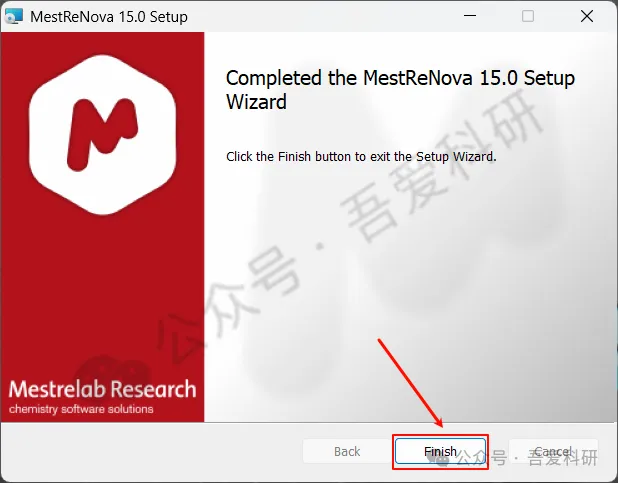Click the large diagonal 公众号 watermark text

click(229, 304)
